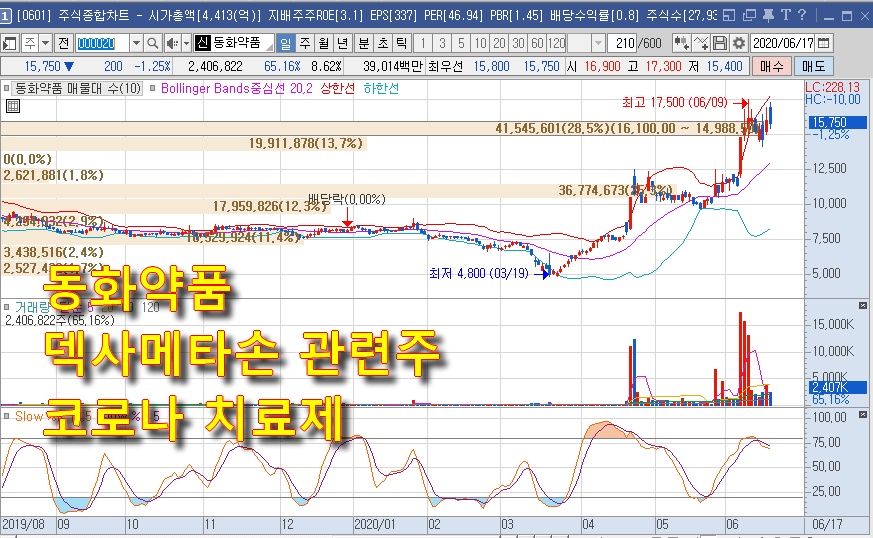Click the current price tag 15,750 on axis
Screen dimensions: 873x538
click(x=837, y=122)
